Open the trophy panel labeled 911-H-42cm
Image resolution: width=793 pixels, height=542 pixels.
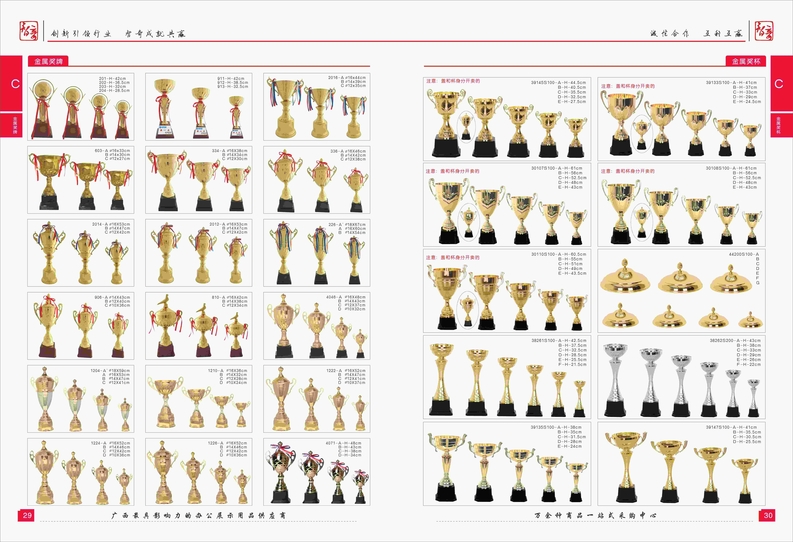pyautogui.click(x=201, y=107)
